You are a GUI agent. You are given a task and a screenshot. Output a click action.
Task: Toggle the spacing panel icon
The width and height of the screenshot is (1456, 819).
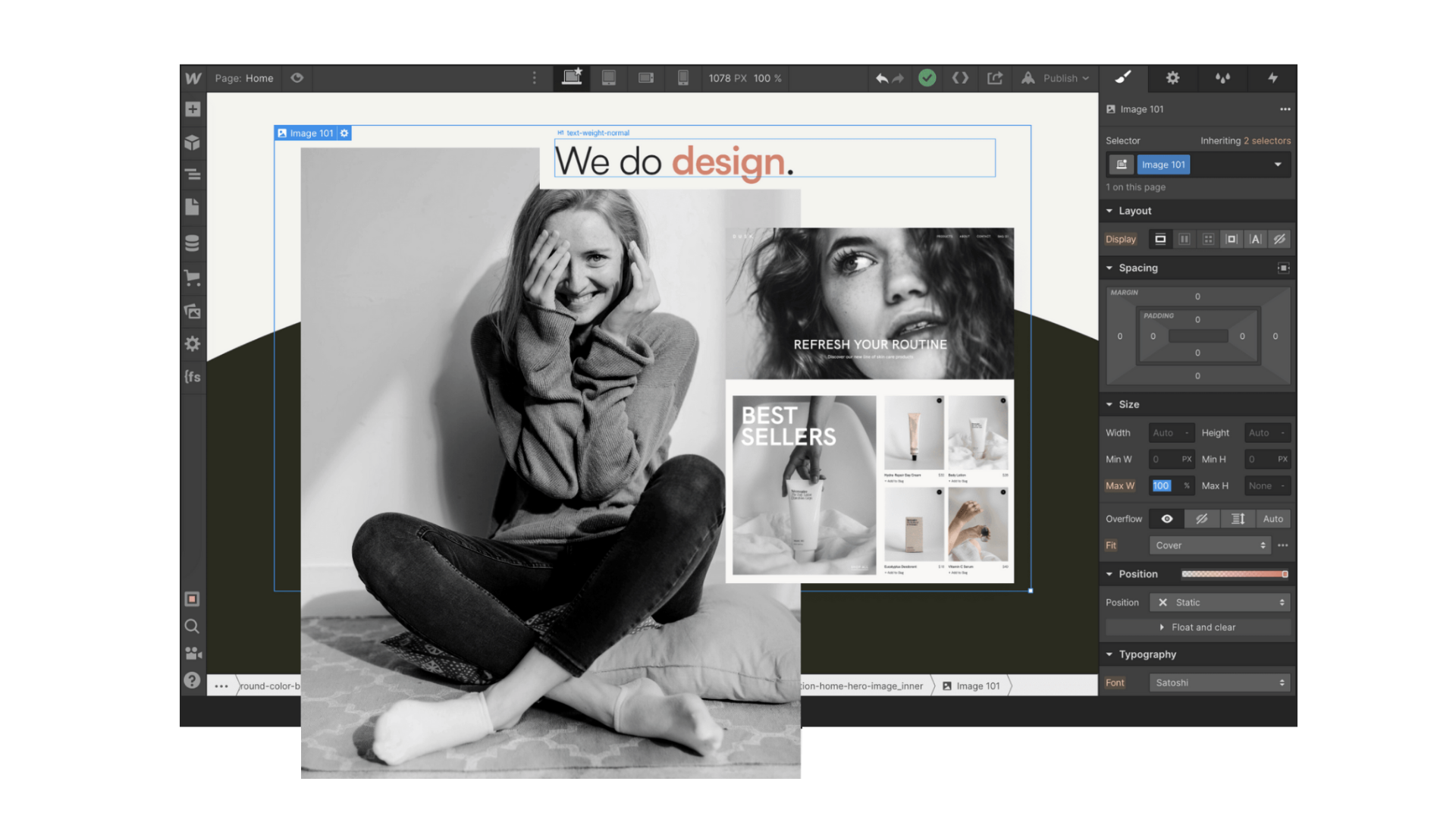[x=1283, y=268]
